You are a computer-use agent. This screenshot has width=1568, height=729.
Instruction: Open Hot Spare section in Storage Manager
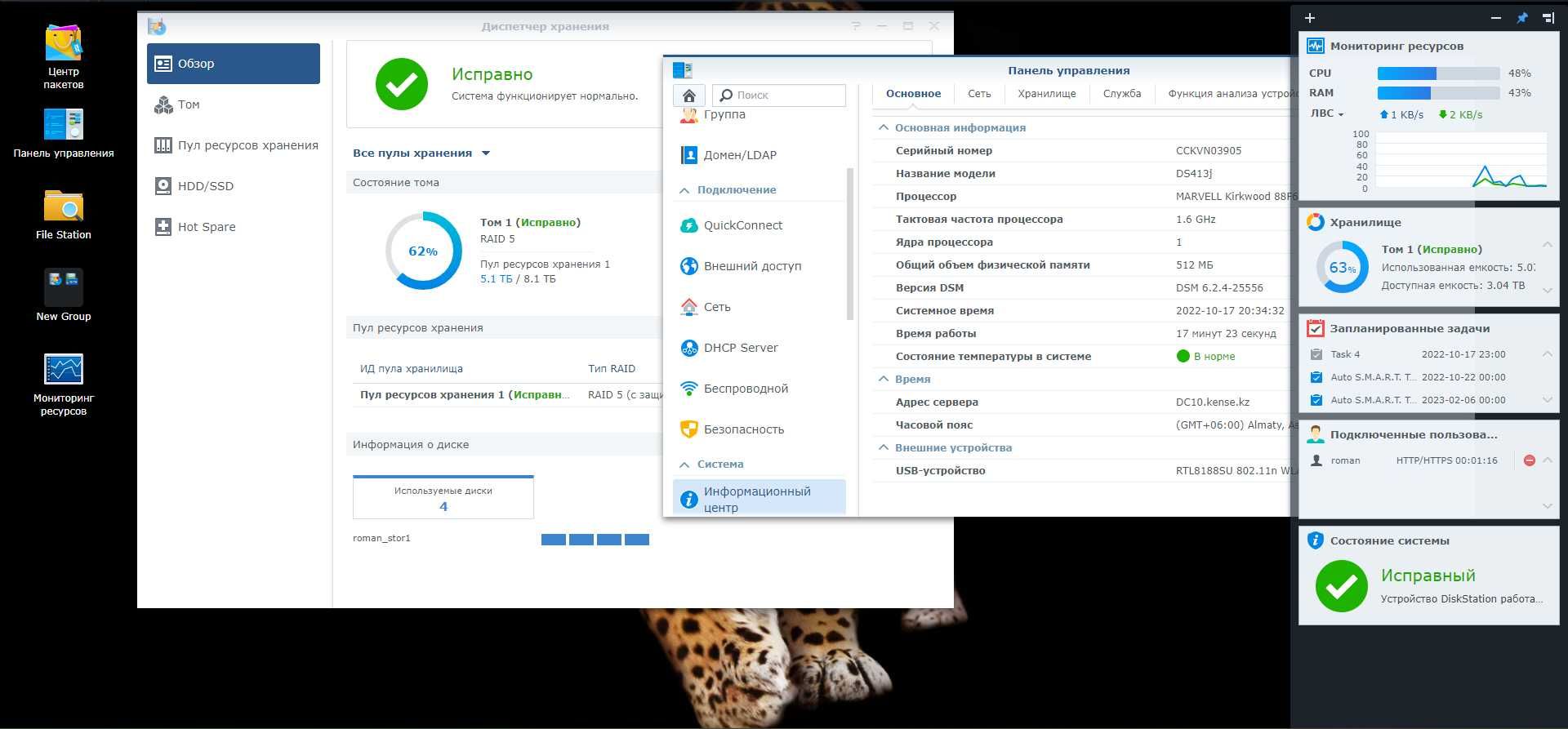coord(234,227)
